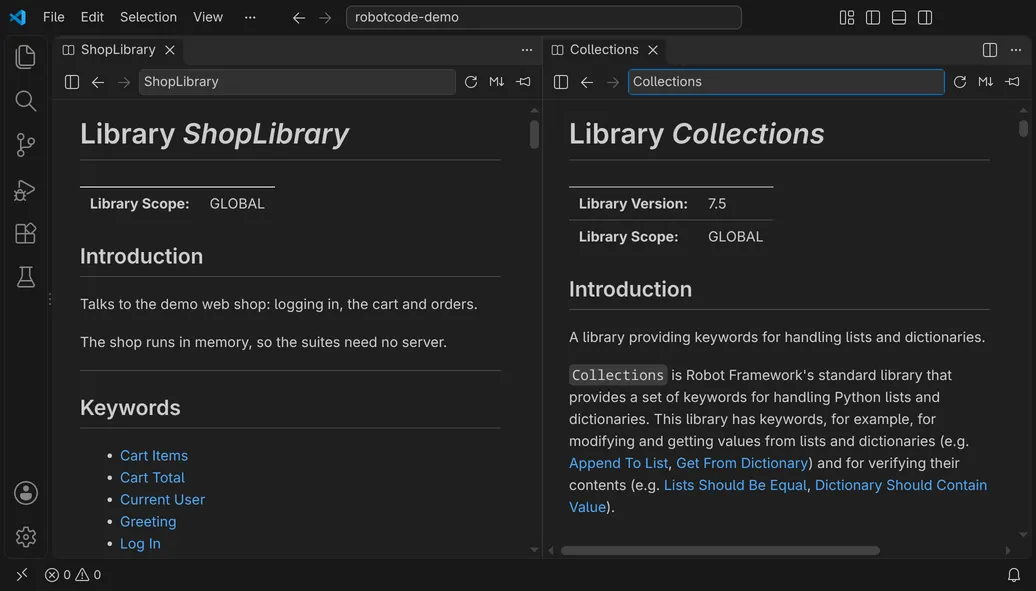Viewport: 1036px width, 591px height.
Task: Go back using title bar arrow
Action: click(299, 18)
